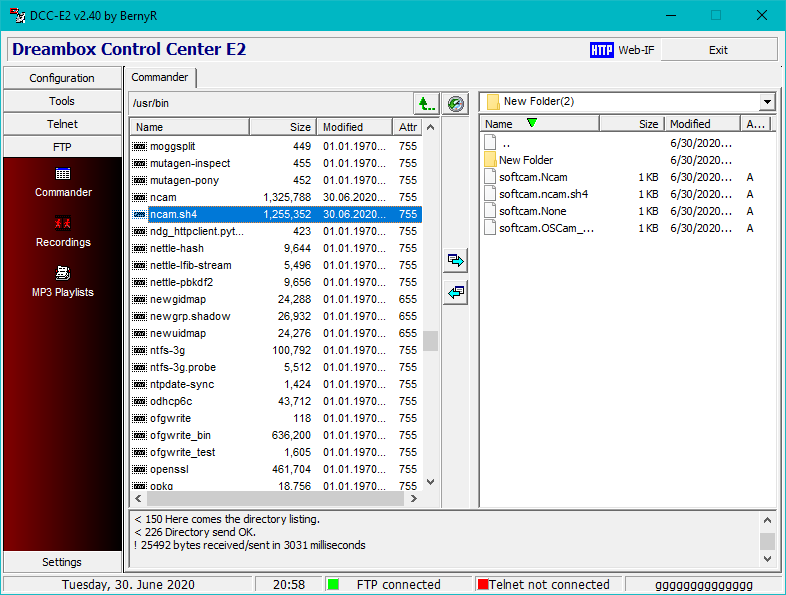The image size is (786, 595).
Task: Click the right-pointing transfer arrow icon
Action: coord(456,261)
